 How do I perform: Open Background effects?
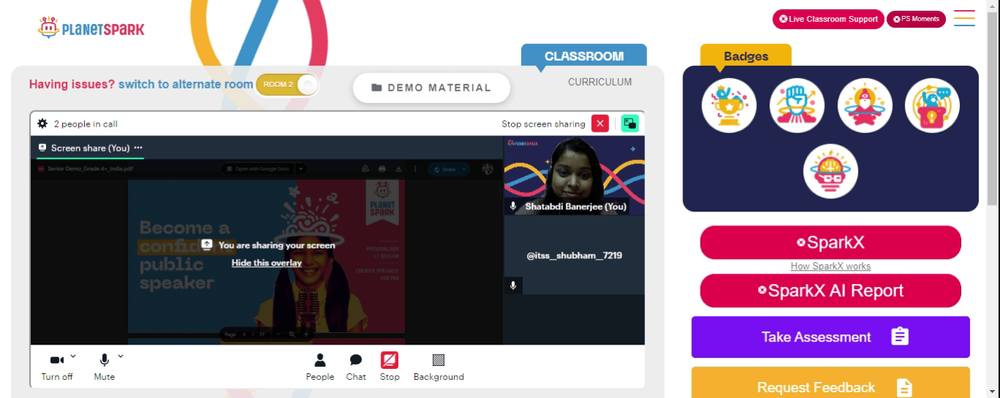coord(439,367)
